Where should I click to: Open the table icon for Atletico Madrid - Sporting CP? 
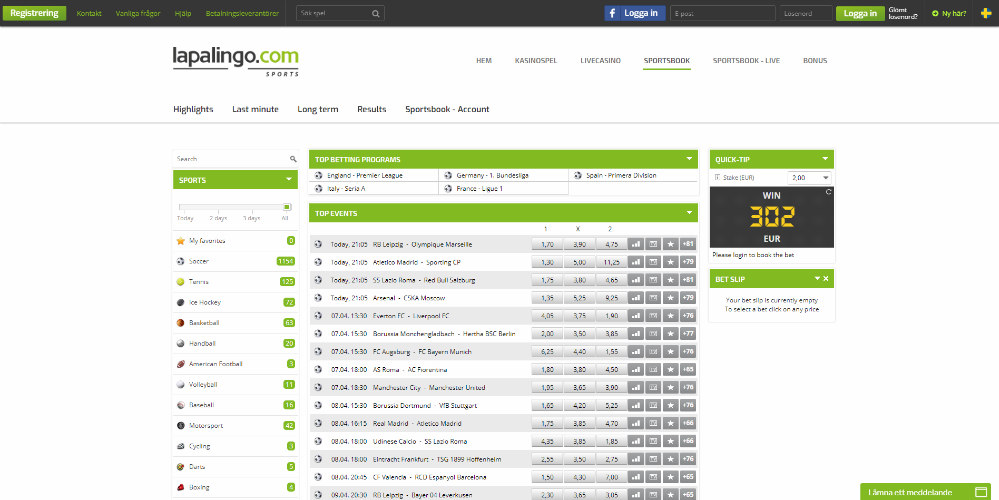[x=653, y=262]
